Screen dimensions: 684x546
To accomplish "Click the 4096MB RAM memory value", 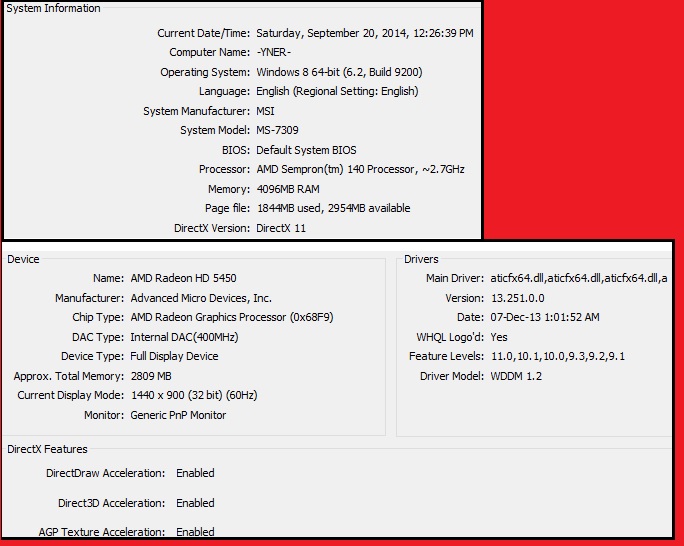I will tap(289, 189).
